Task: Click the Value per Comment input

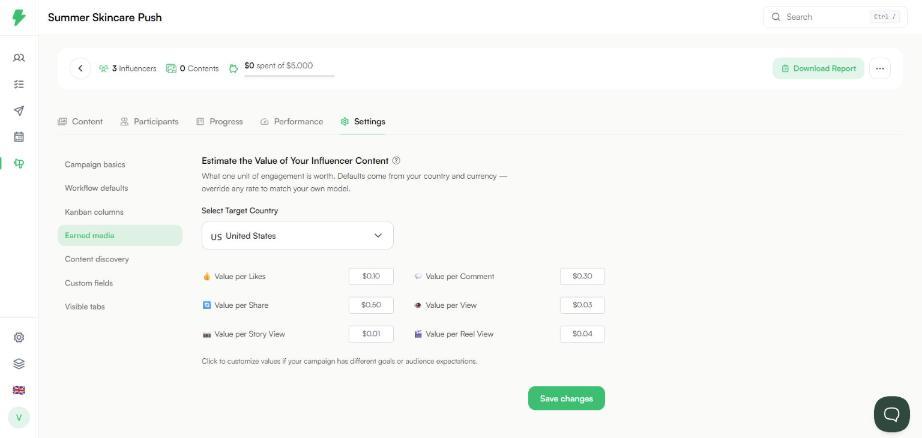Action: [582, 276]
